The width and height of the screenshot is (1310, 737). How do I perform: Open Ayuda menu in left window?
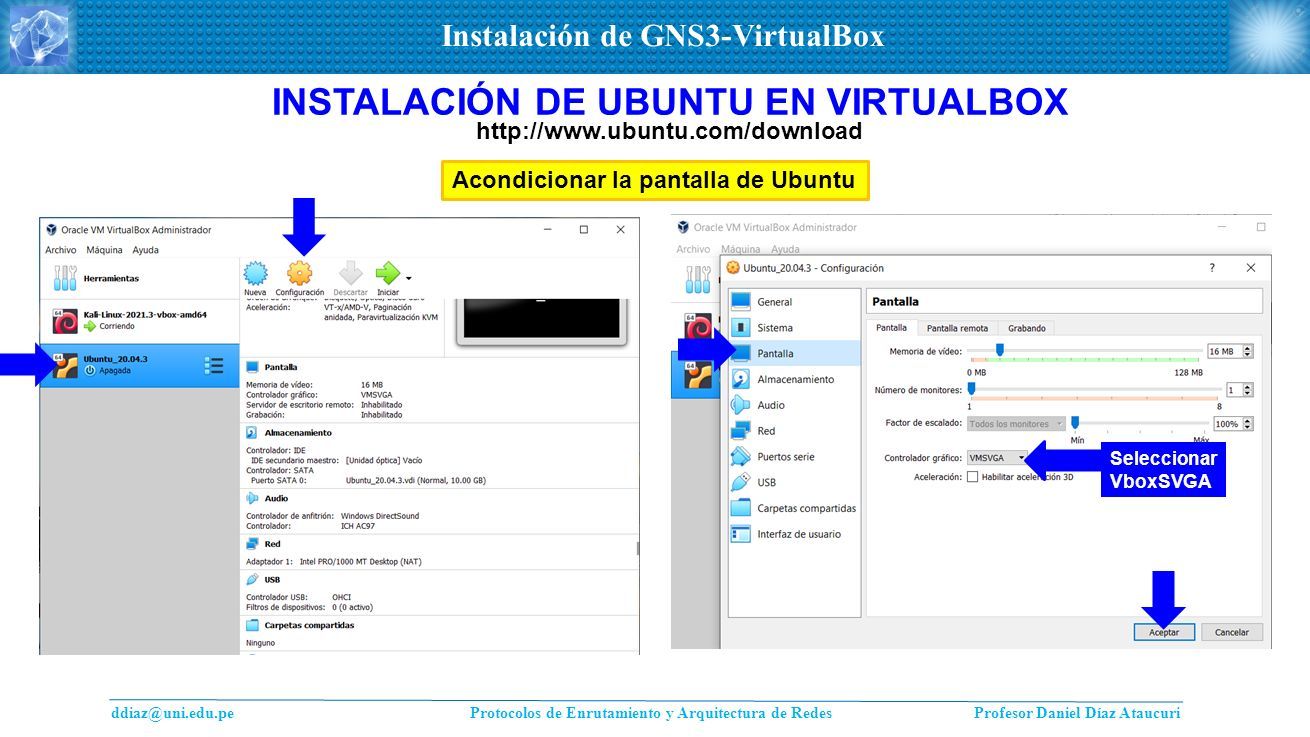point(146,250)
